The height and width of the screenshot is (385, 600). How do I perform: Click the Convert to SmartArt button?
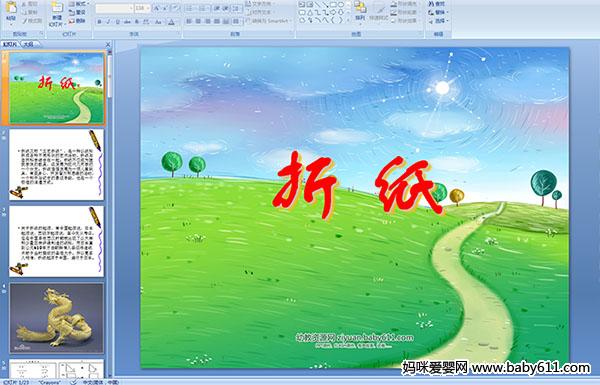[x=268, y=21]
